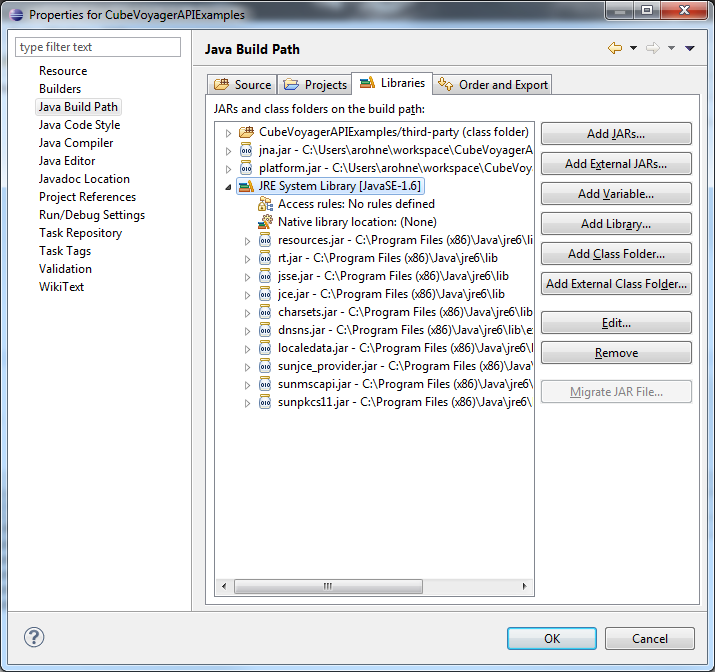
Task: Expand the third-party class folder node
Action: tap(228, 133)
